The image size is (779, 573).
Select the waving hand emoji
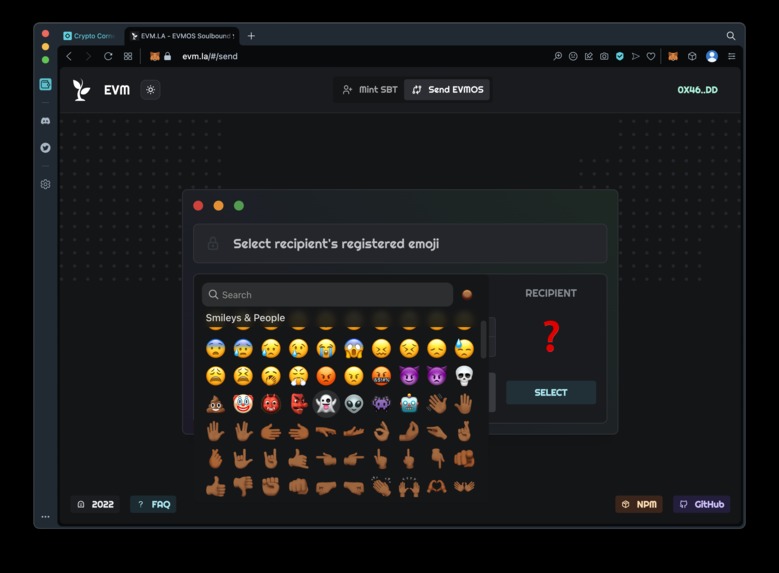[x=437, y=404]
